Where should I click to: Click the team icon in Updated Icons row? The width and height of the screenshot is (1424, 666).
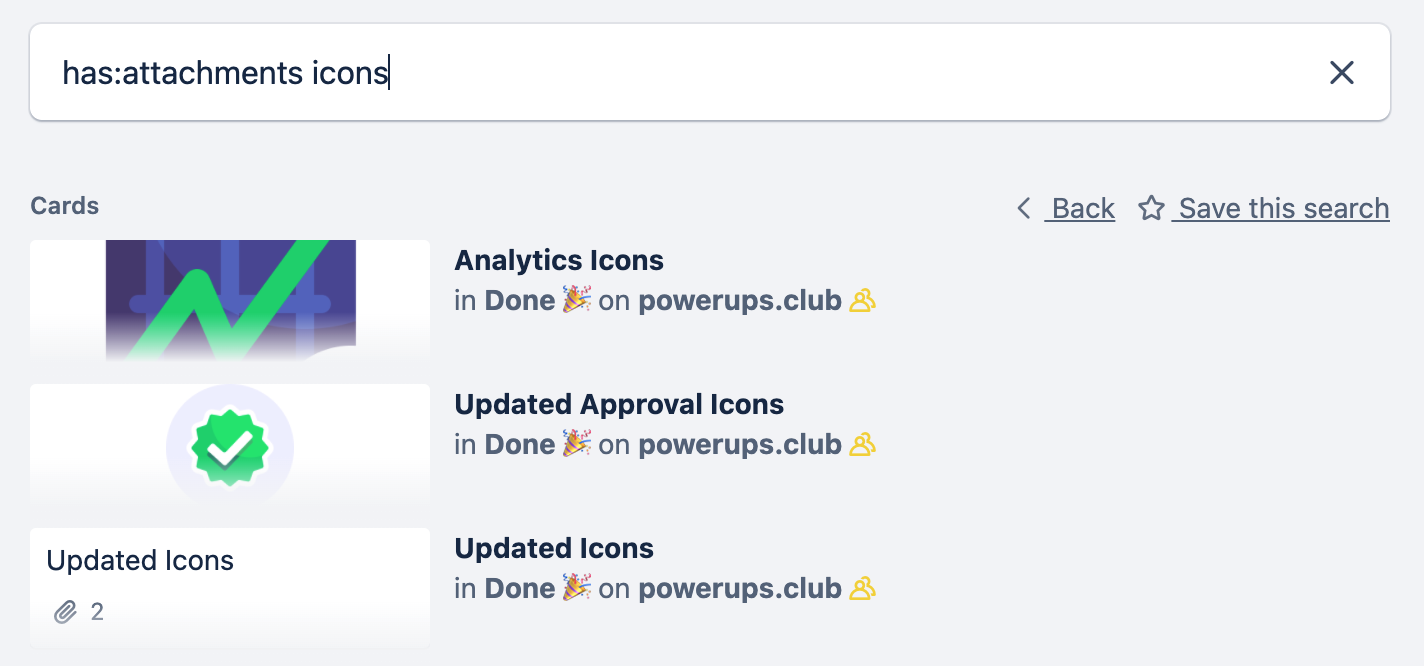pos(862,588)
